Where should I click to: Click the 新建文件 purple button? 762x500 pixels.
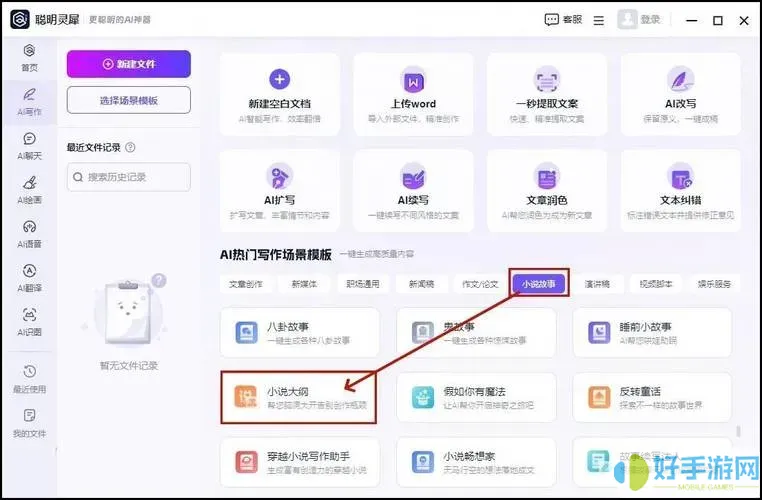[129, 64]
